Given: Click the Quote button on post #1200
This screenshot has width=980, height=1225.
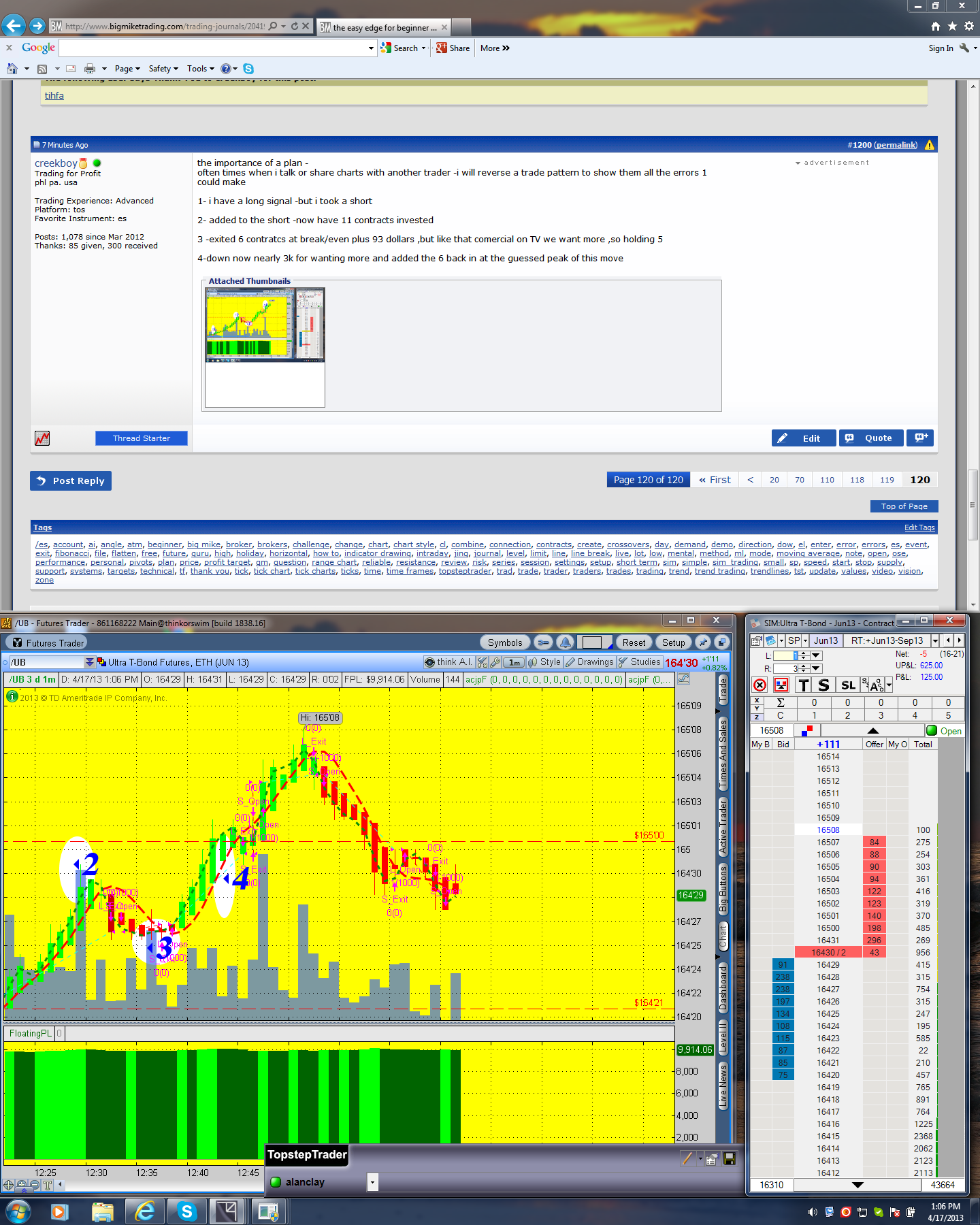Looking at the screenshot, I should click(x=871, y=438).
